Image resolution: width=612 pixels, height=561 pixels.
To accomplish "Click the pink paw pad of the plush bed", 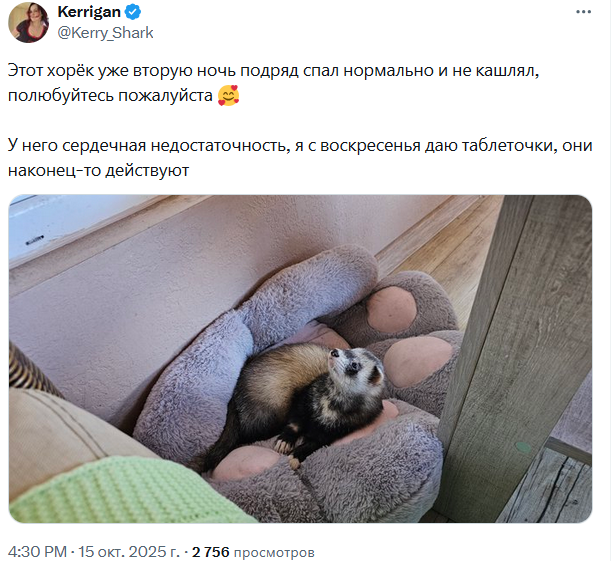I will click(x=391, y=310).
